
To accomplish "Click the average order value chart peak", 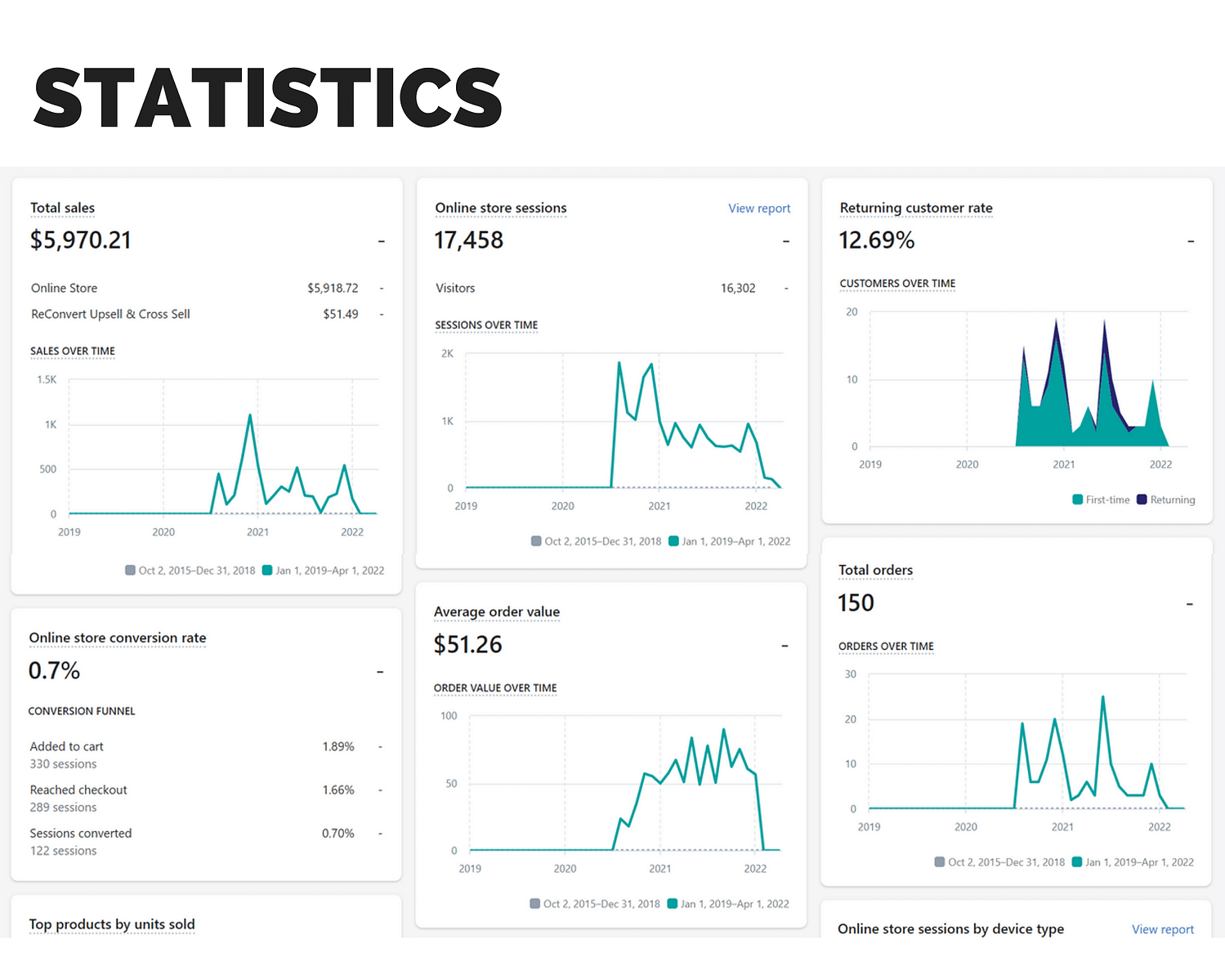I will coord(723,730).
